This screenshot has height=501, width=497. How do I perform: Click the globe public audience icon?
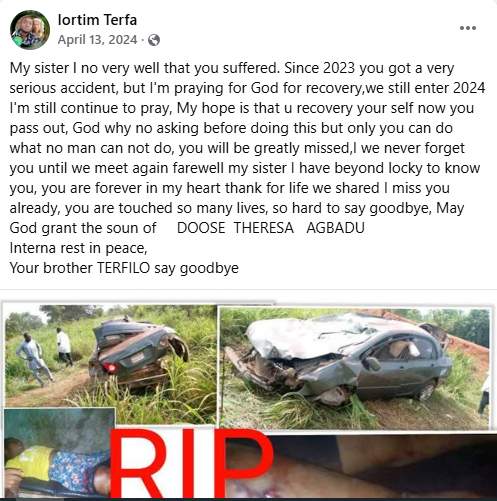(154, 40)
